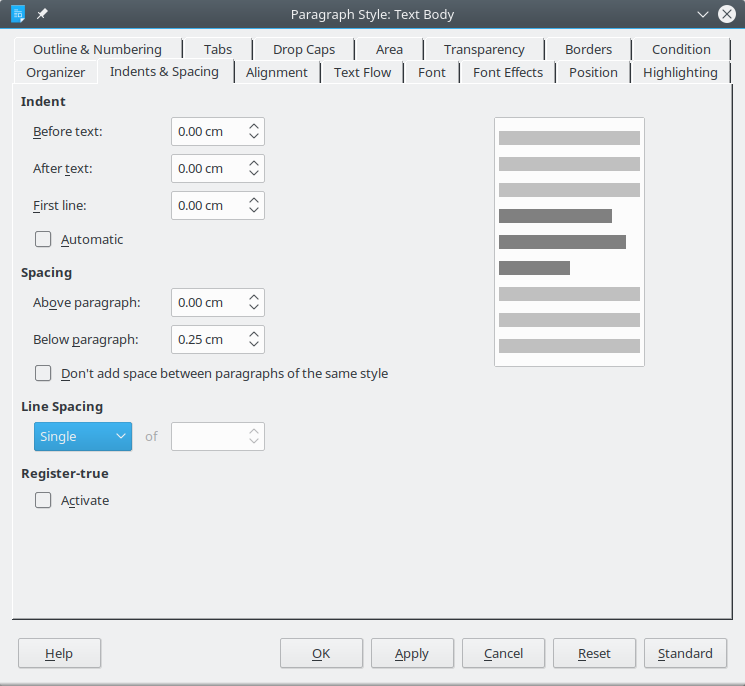The height and width of the screenshot is (686, 745).
Task: Switch to the Highlighting tab
Action: 680,72
